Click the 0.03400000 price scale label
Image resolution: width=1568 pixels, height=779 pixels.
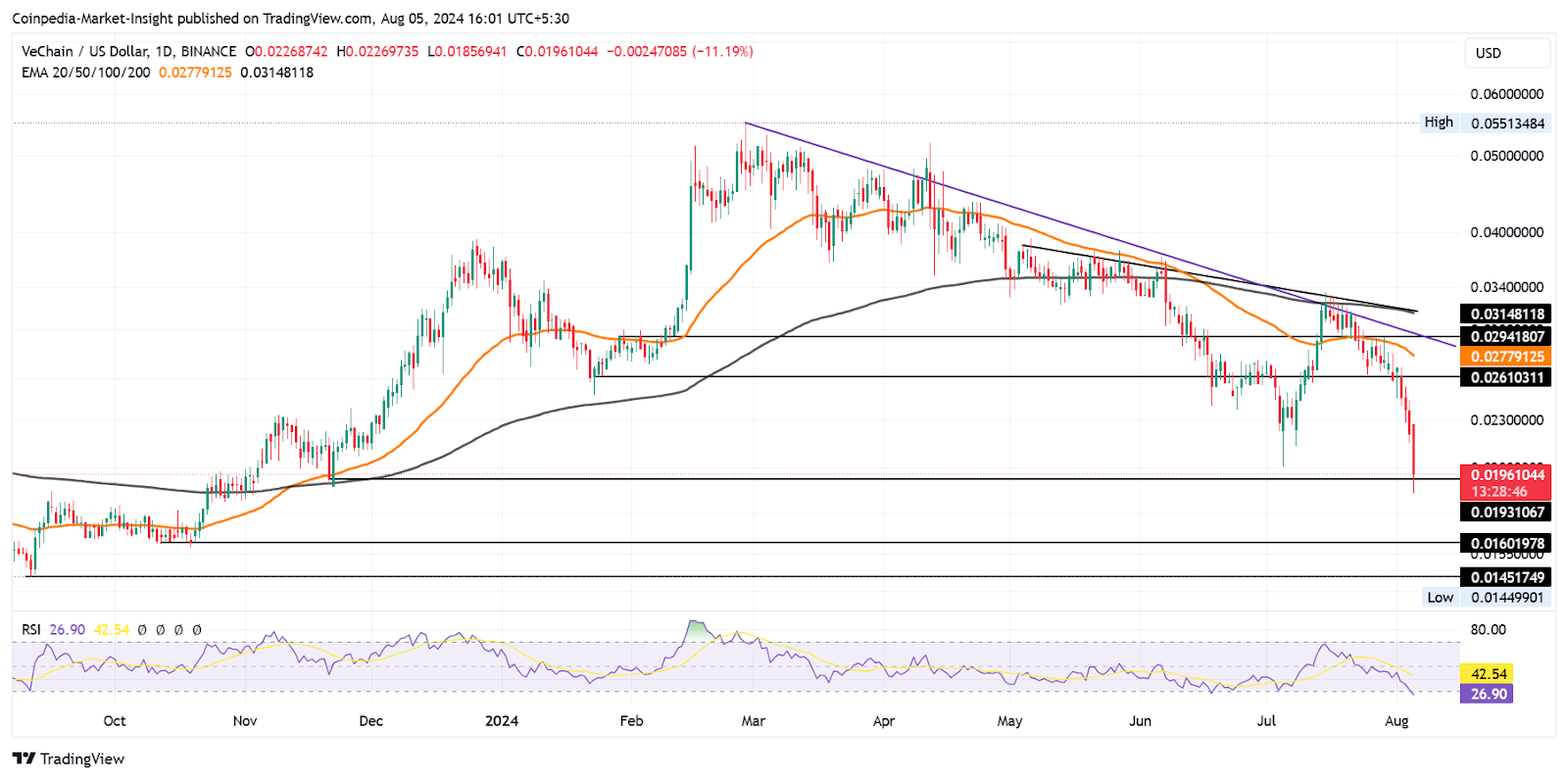click(1507, 287)
